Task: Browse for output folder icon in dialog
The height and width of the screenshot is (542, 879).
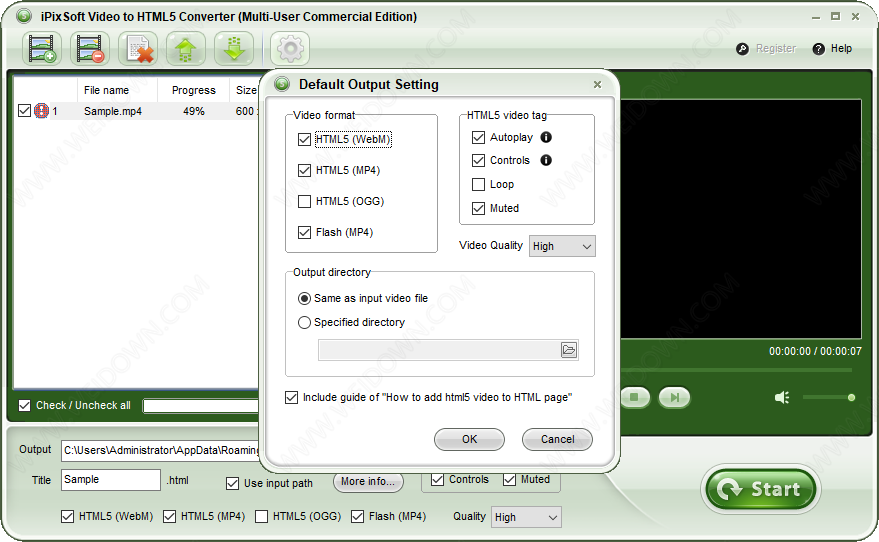Action: [568, 350]
